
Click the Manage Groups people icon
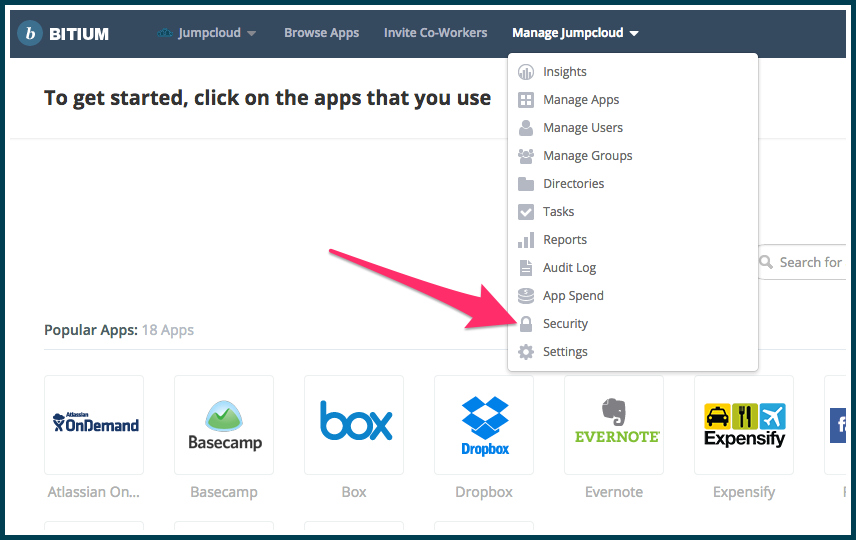(525, 156)
